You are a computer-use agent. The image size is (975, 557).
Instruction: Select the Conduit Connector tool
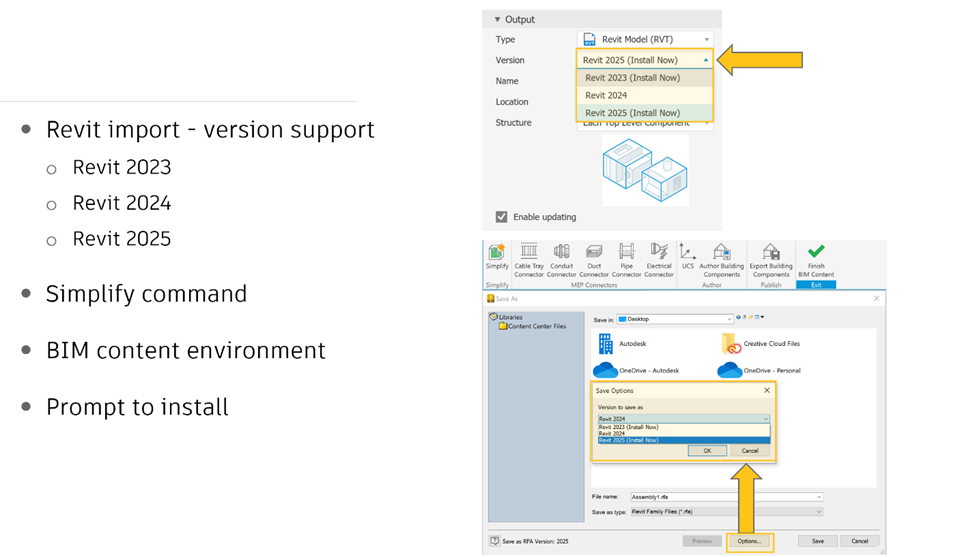[x=561, y=252]
